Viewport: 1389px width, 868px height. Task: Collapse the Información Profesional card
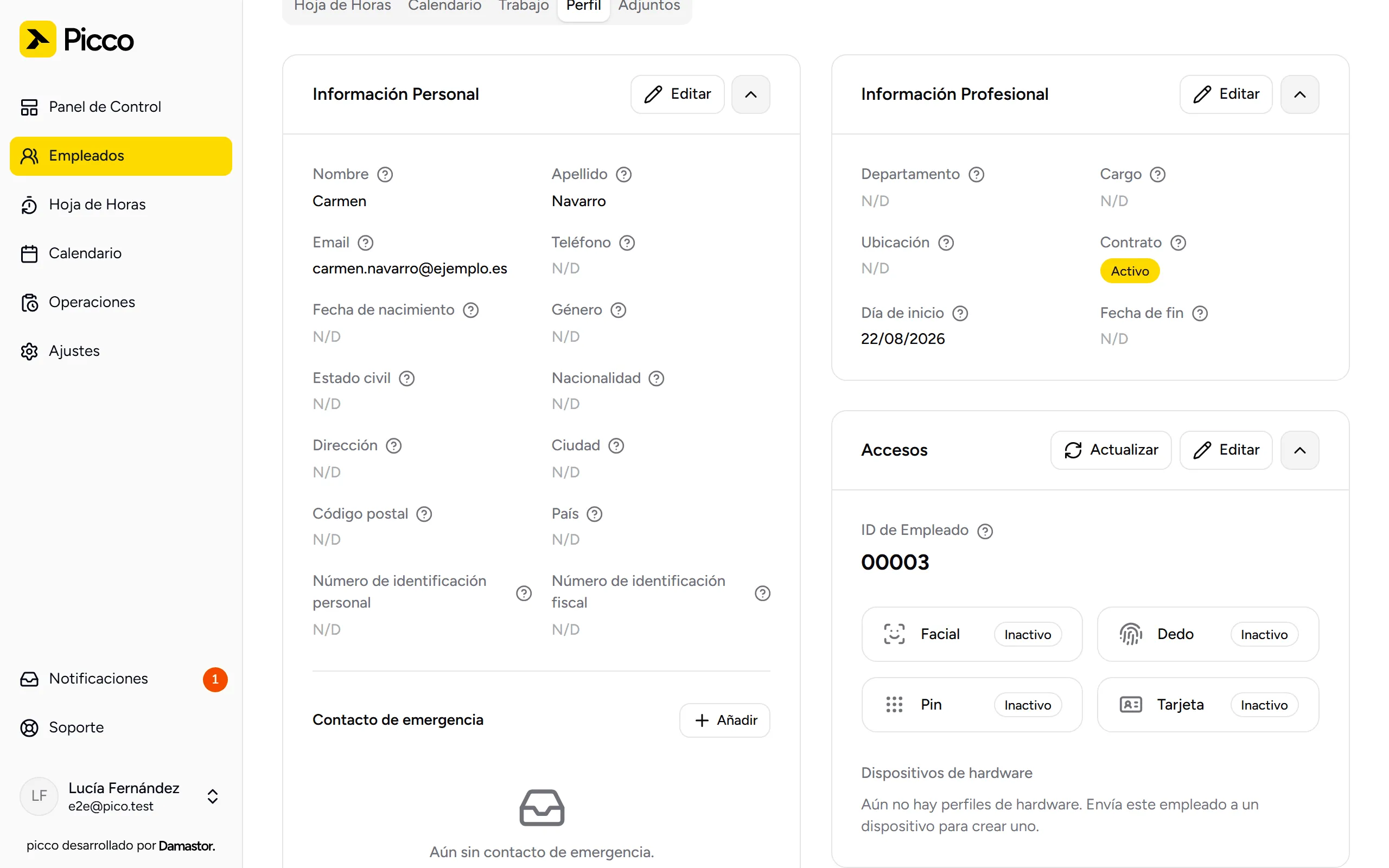pos(1299,94)
